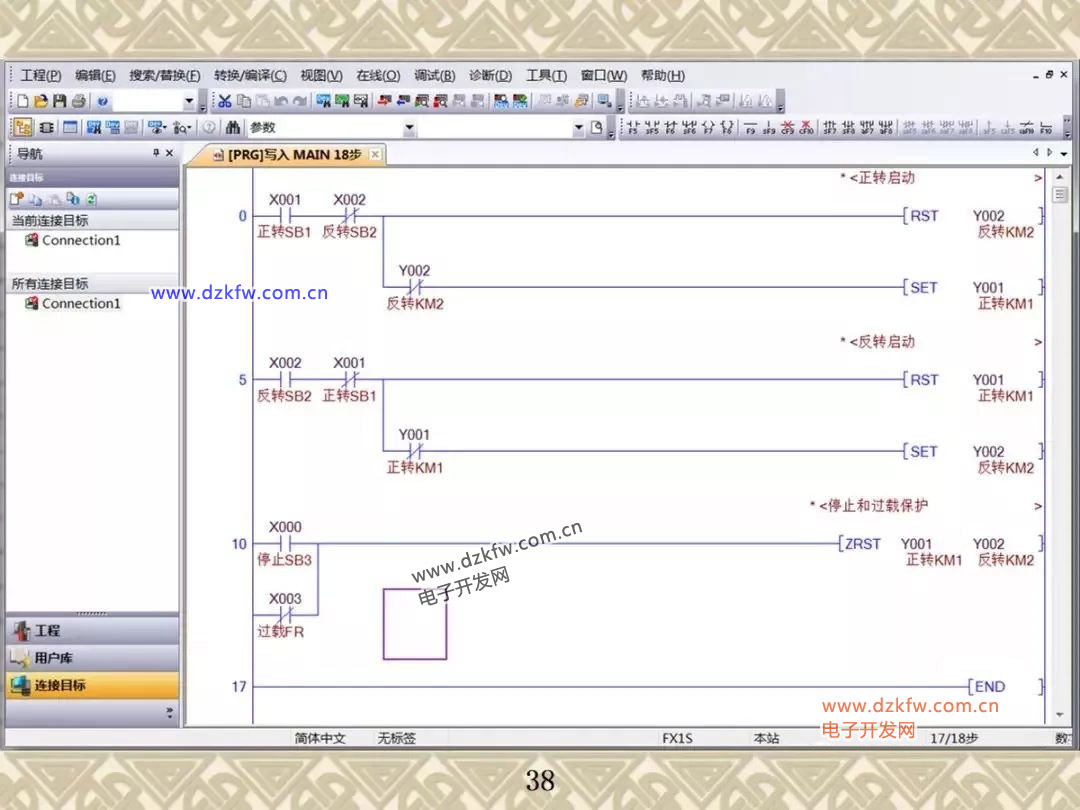Click the binoculars find icon

coord(233,128)
